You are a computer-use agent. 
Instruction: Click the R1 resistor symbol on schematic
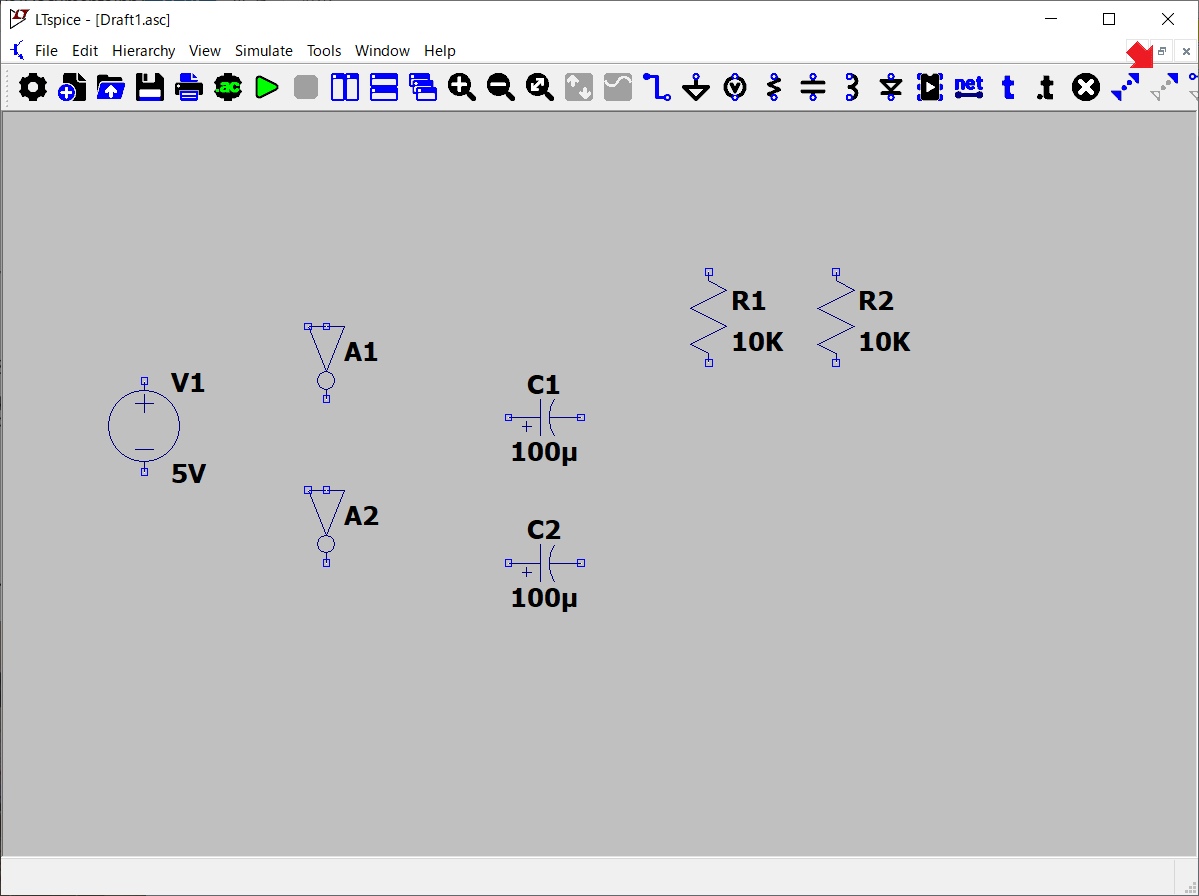pos(708,318)
